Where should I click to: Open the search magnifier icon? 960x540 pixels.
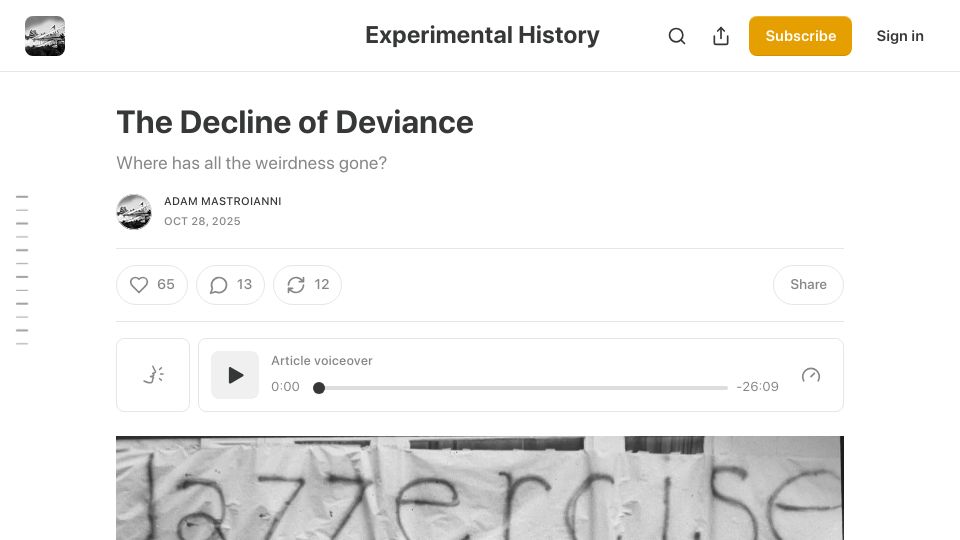click(677, 36)
